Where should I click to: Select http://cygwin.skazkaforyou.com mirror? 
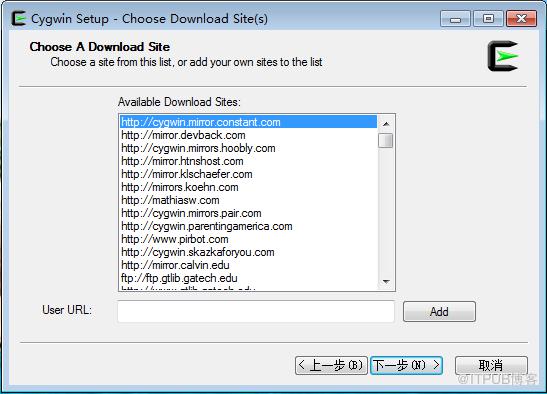click(248, 252)
